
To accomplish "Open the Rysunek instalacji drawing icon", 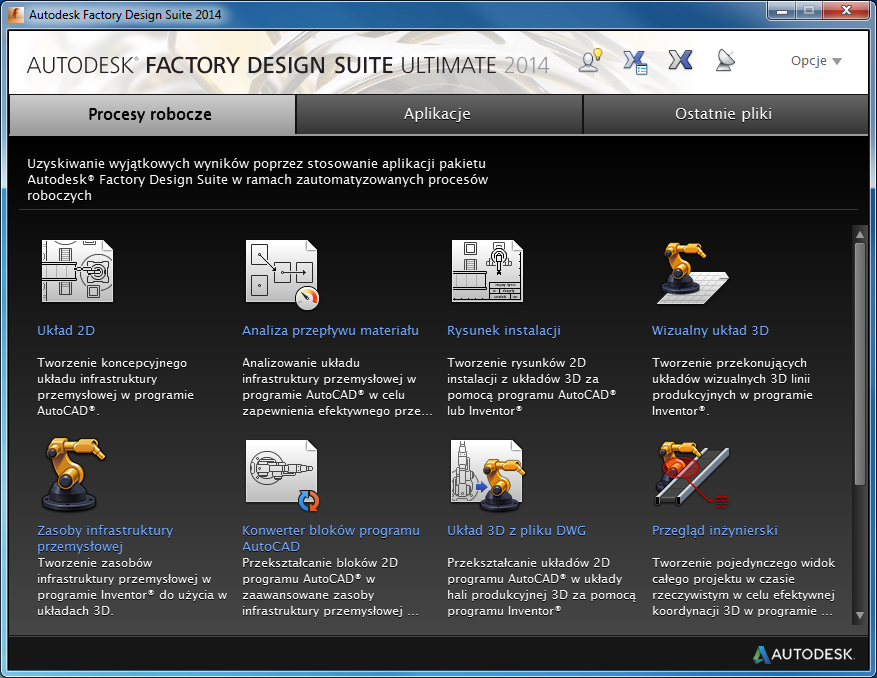I will [x=487, y=271].
